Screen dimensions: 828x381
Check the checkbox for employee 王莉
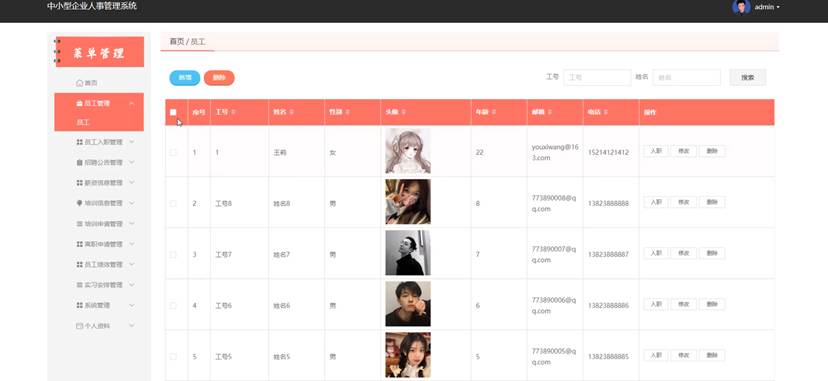click(173, 152)
